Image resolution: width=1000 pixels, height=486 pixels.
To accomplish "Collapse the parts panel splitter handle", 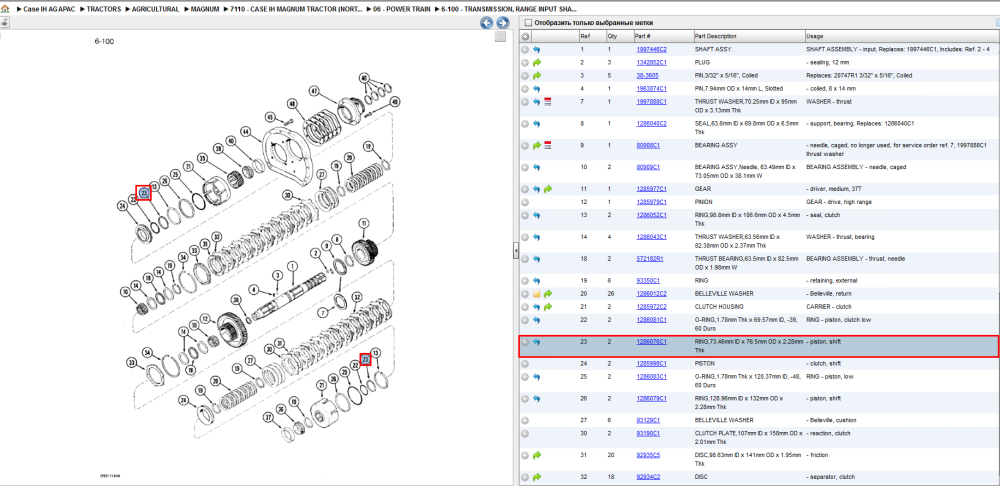I will tap(515, 252).
